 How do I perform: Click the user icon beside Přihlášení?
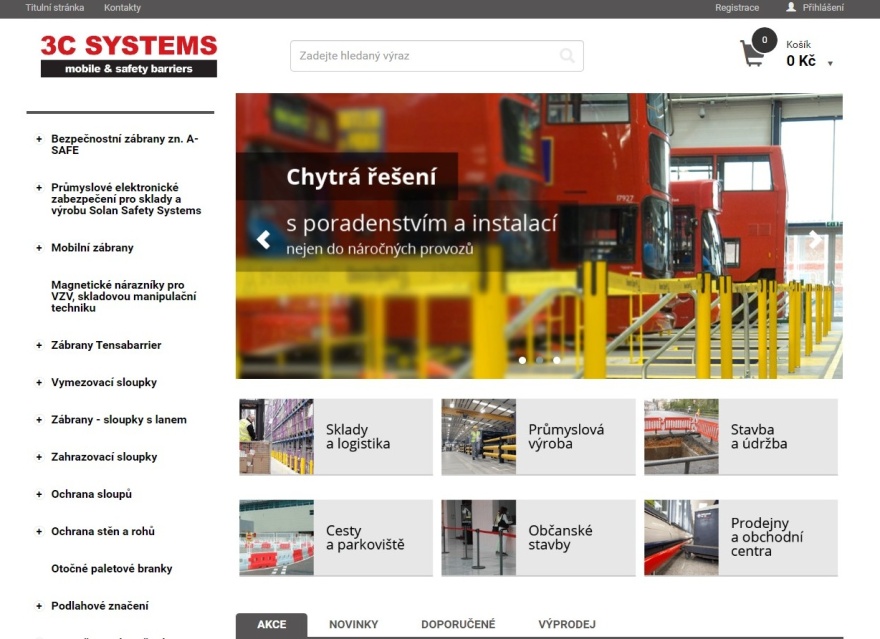click(791, 7)
